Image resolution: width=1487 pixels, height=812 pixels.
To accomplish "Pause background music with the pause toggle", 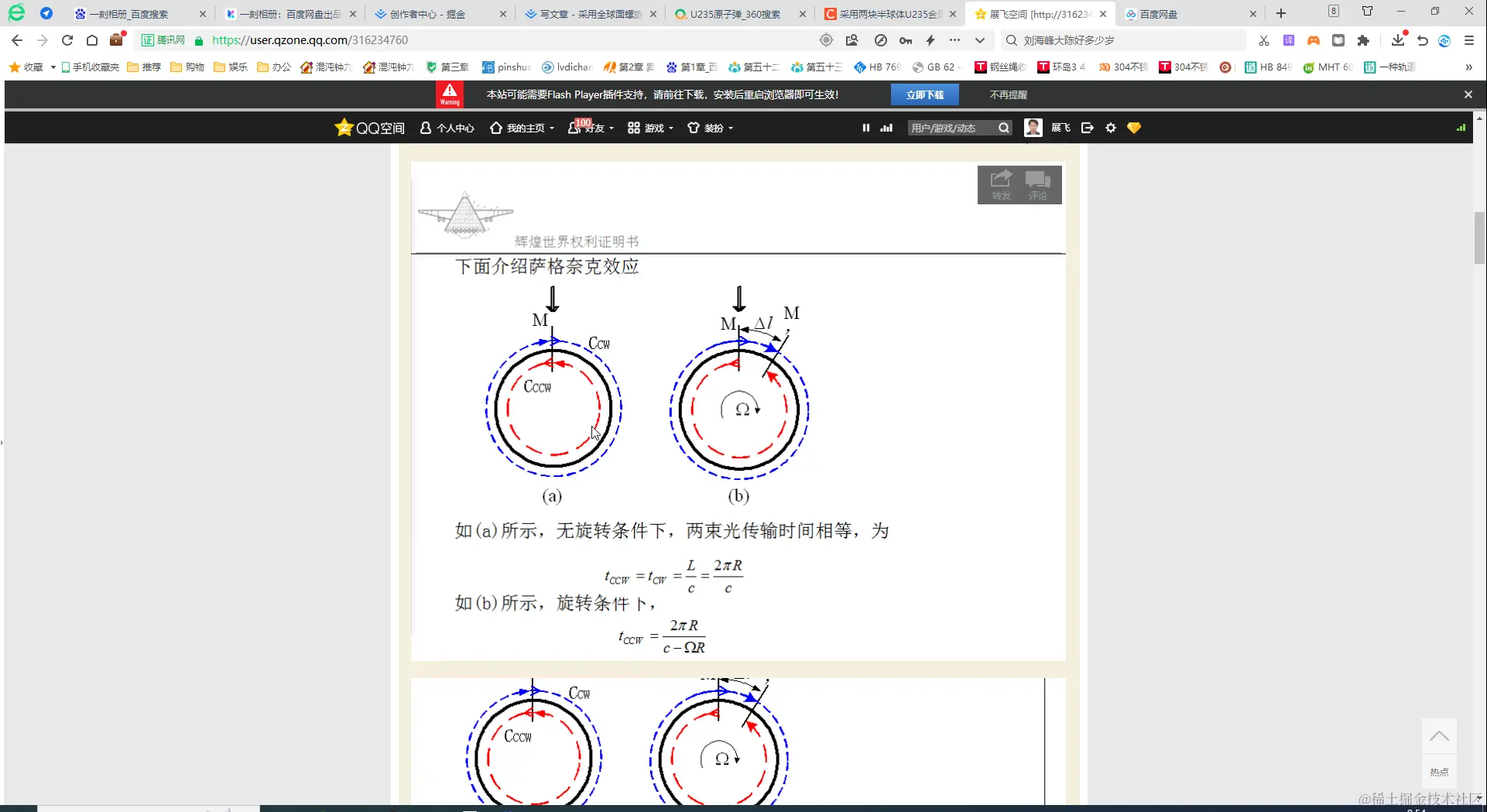I will point(865,128).
